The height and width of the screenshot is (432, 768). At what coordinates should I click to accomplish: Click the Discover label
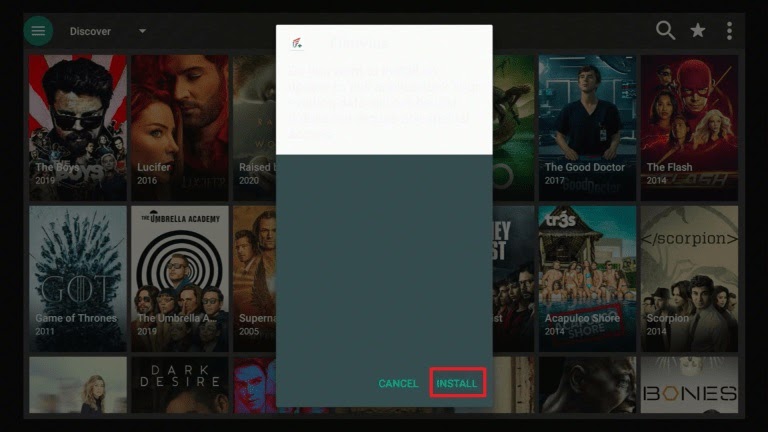point(90,31)
